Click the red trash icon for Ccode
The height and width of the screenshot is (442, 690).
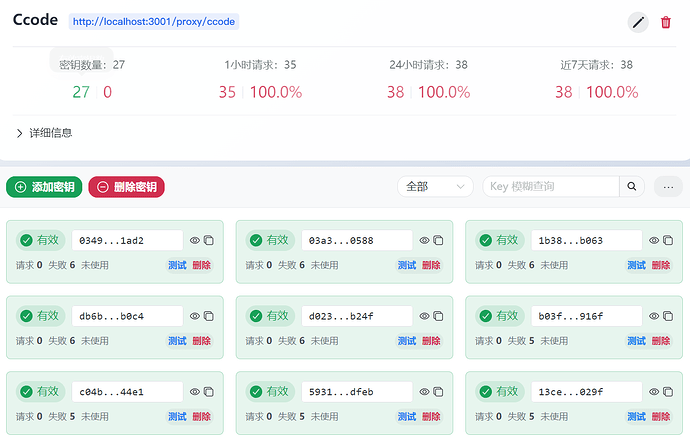click(x=665, y=22)
